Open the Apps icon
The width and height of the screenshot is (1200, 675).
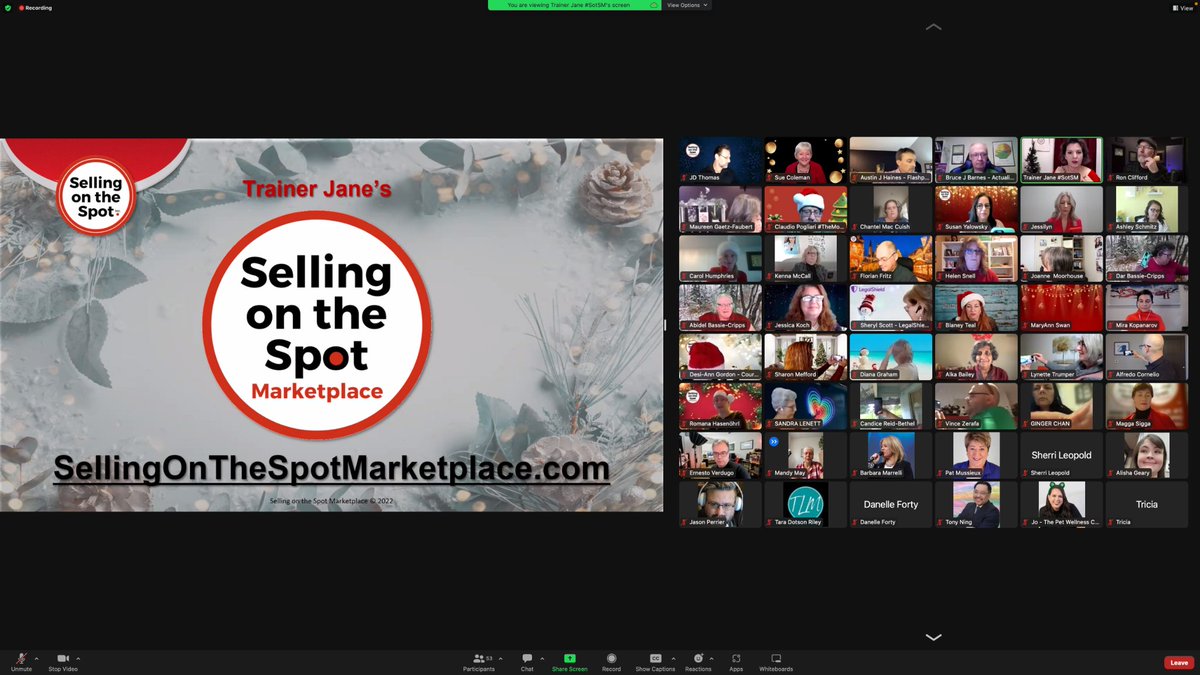pyautogui.click(x=736, y=659)
